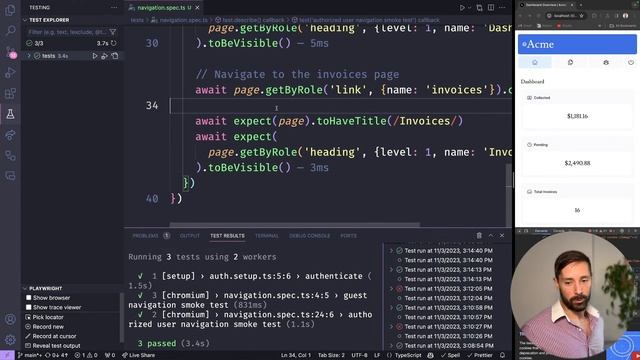Click Tab Size: 2 in status bar
The image size is (640, 360).
point(331,356)
